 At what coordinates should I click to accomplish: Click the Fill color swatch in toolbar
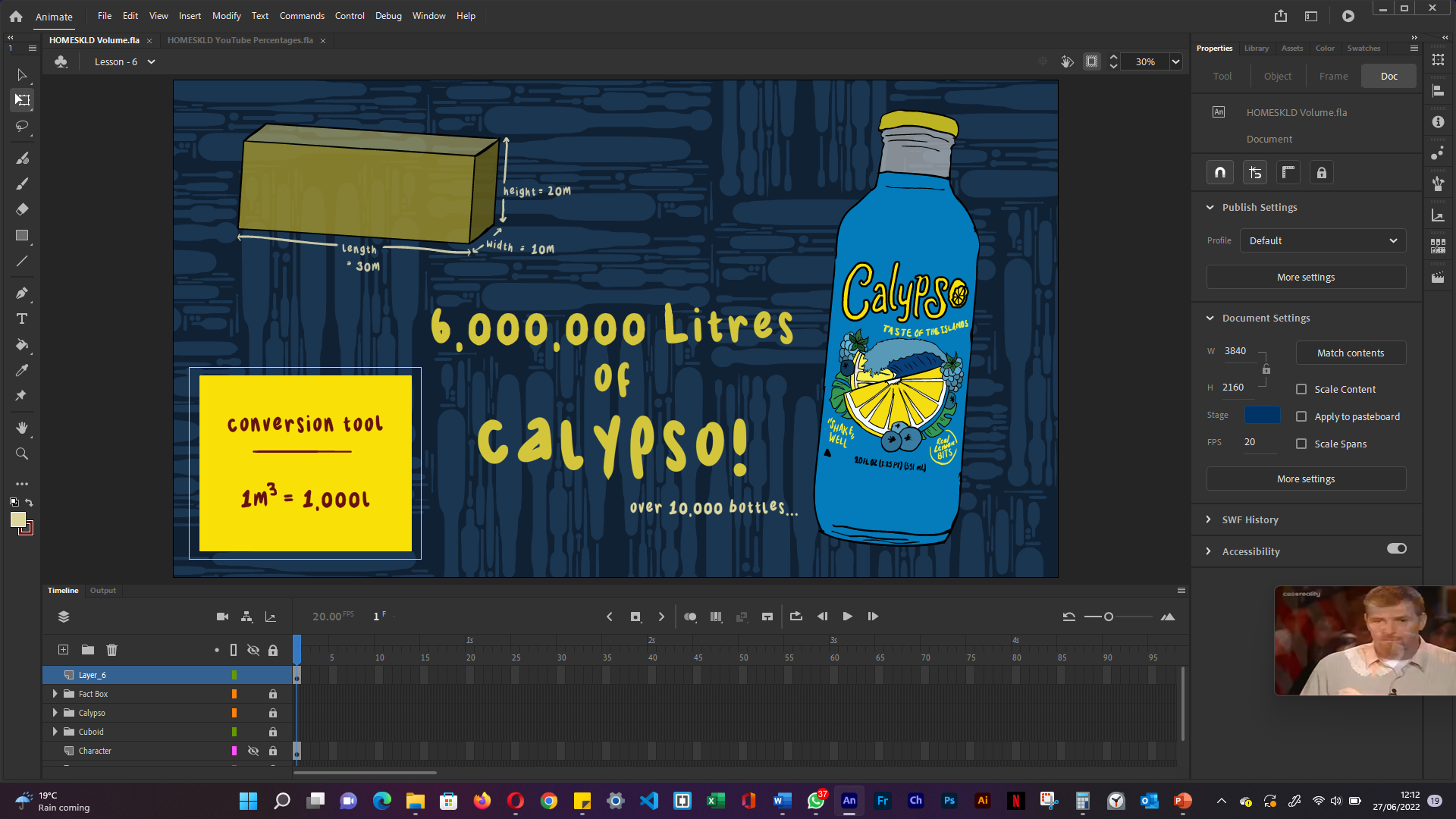18,519
